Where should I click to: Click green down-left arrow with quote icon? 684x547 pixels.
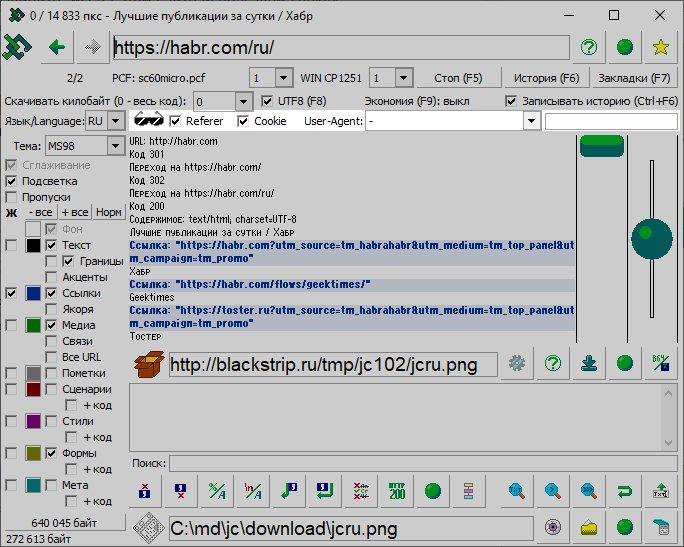[x=289, y=491]
